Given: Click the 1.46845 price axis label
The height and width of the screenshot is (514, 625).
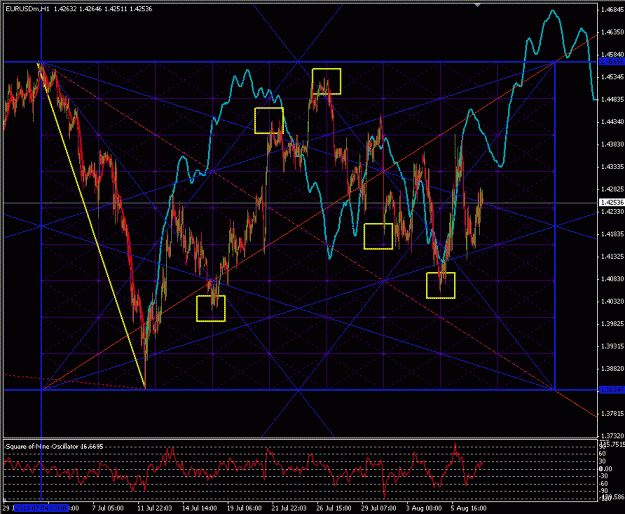Looking at the screenshot, I should [613, 10].
